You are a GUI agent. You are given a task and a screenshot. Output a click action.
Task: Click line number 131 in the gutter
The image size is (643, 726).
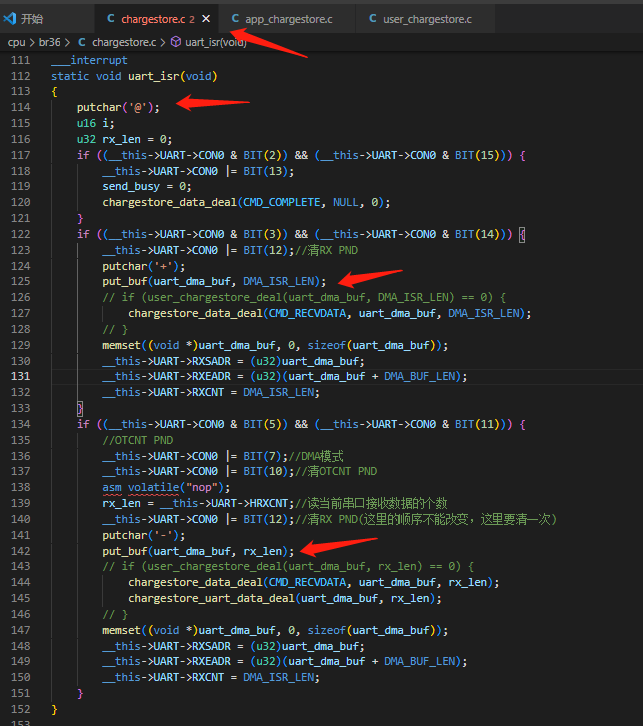point(20,376)
